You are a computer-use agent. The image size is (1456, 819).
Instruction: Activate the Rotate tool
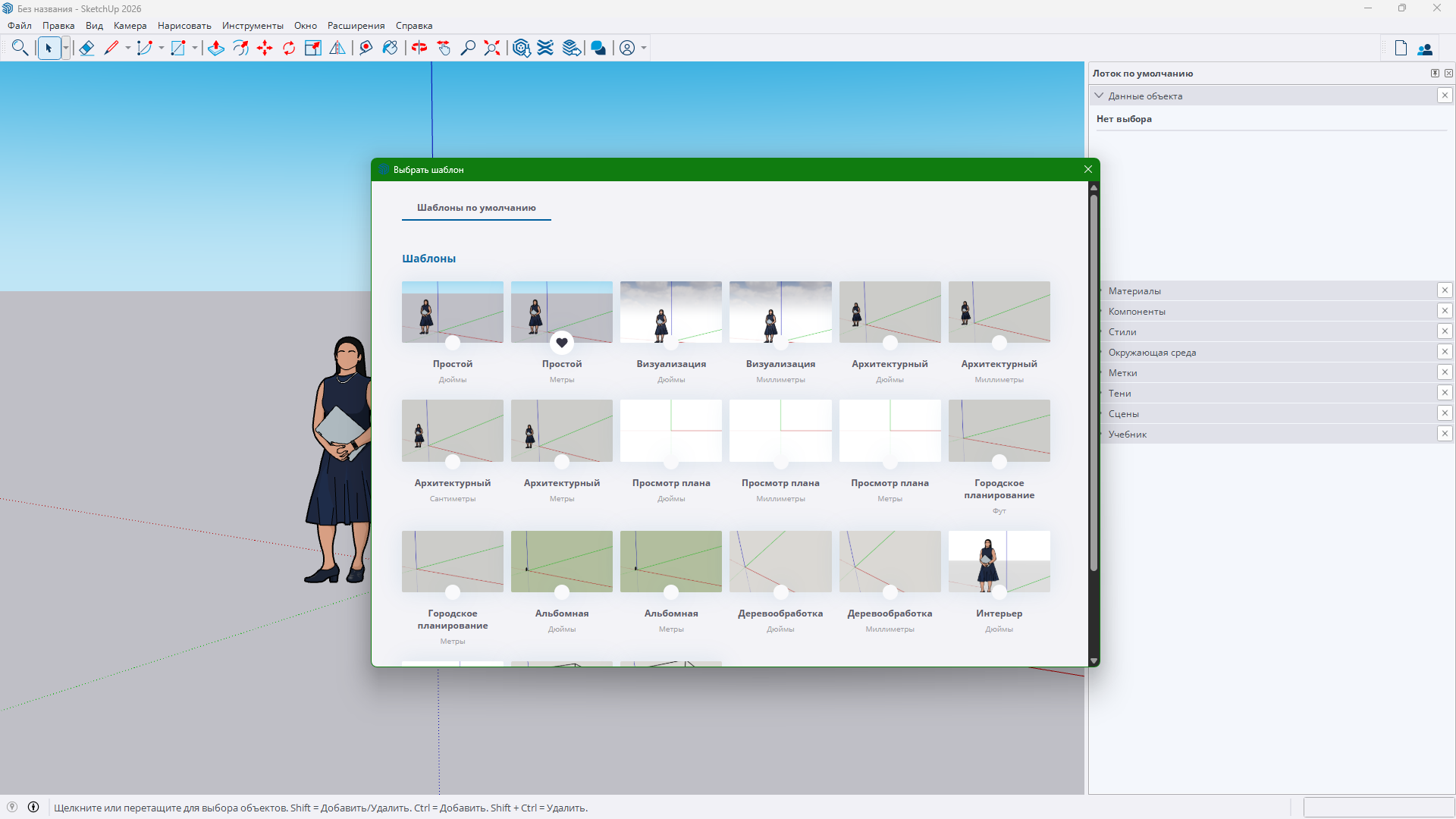pos(289,48)
